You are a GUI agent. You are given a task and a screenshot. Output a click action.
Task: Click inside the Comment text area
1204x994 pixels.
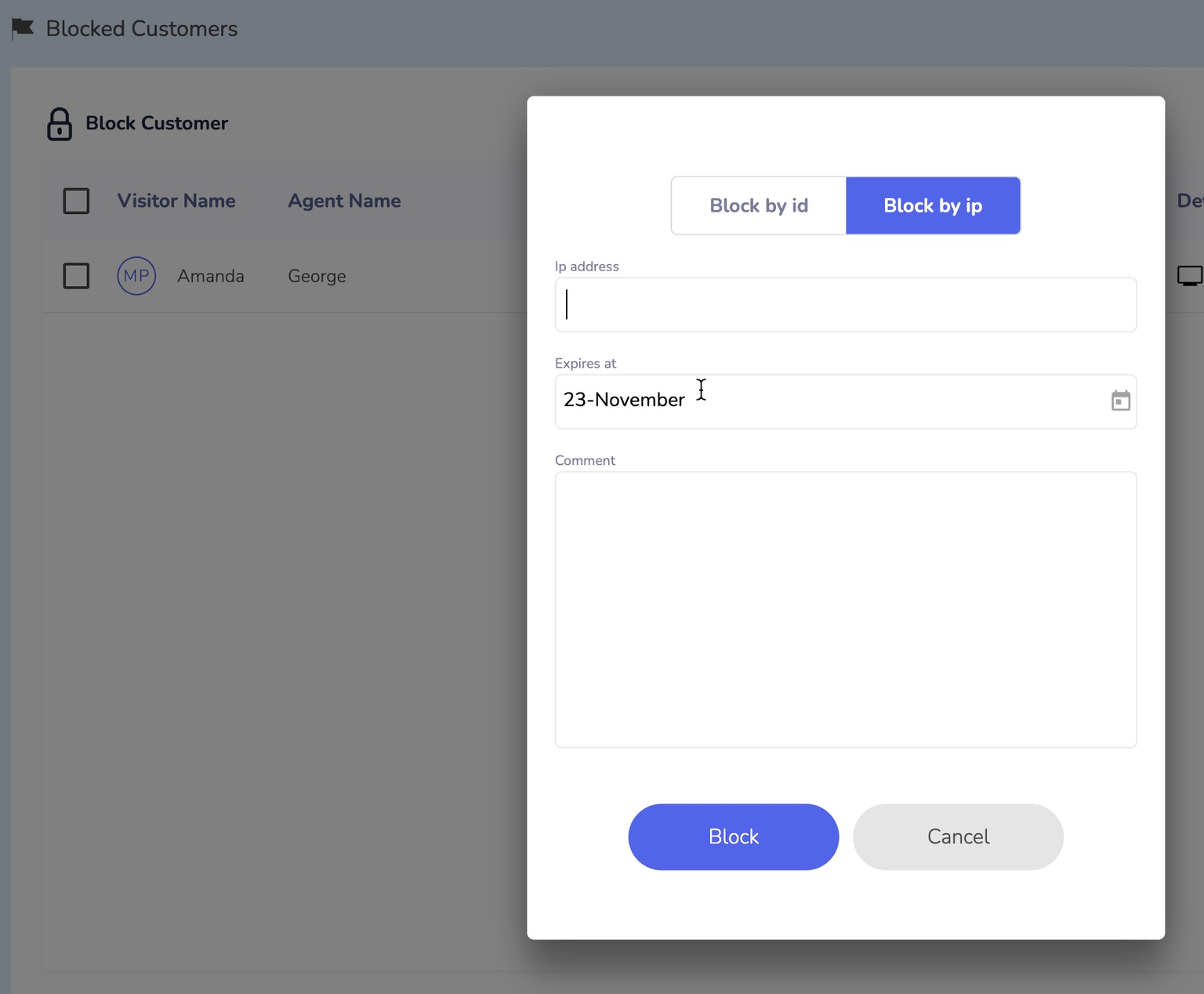[x=845, y=609]
